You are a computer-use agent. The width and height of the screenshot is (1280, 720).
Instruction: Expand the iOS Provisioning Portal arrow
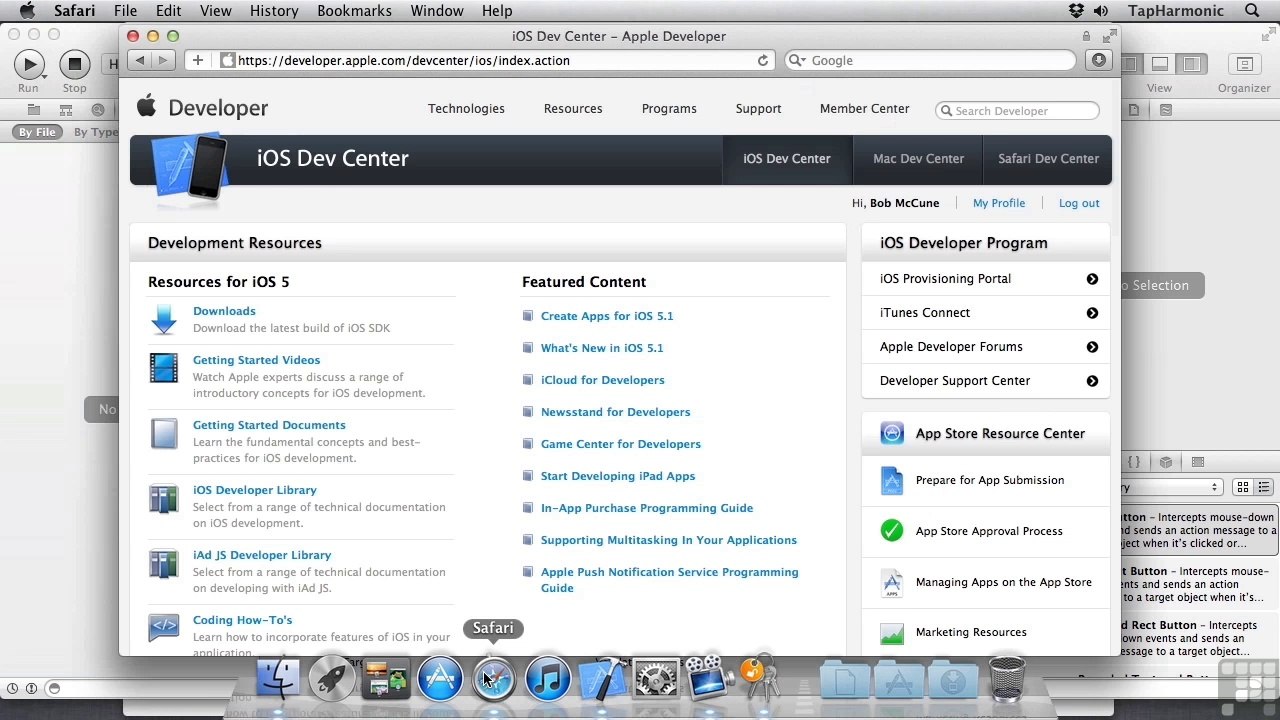1092,279
